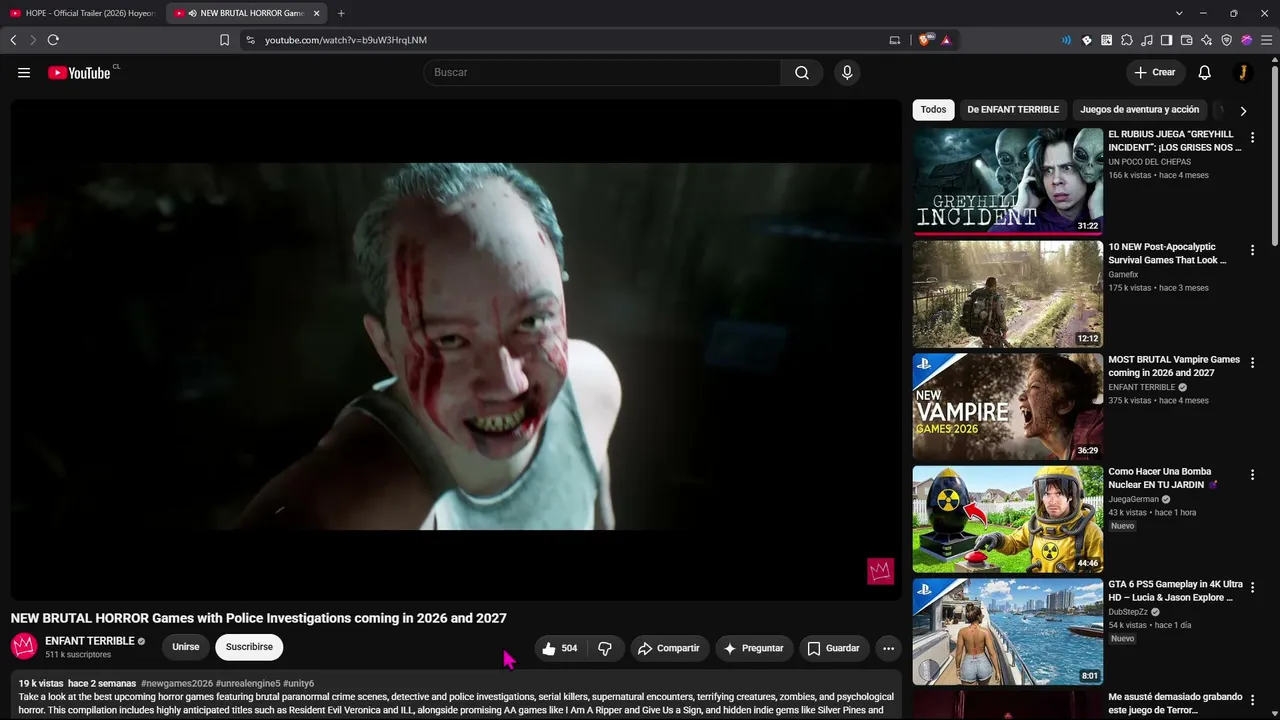Like the video with 504 likes
The height and width of the screenshot is (720, 1280).
(558, 648)
